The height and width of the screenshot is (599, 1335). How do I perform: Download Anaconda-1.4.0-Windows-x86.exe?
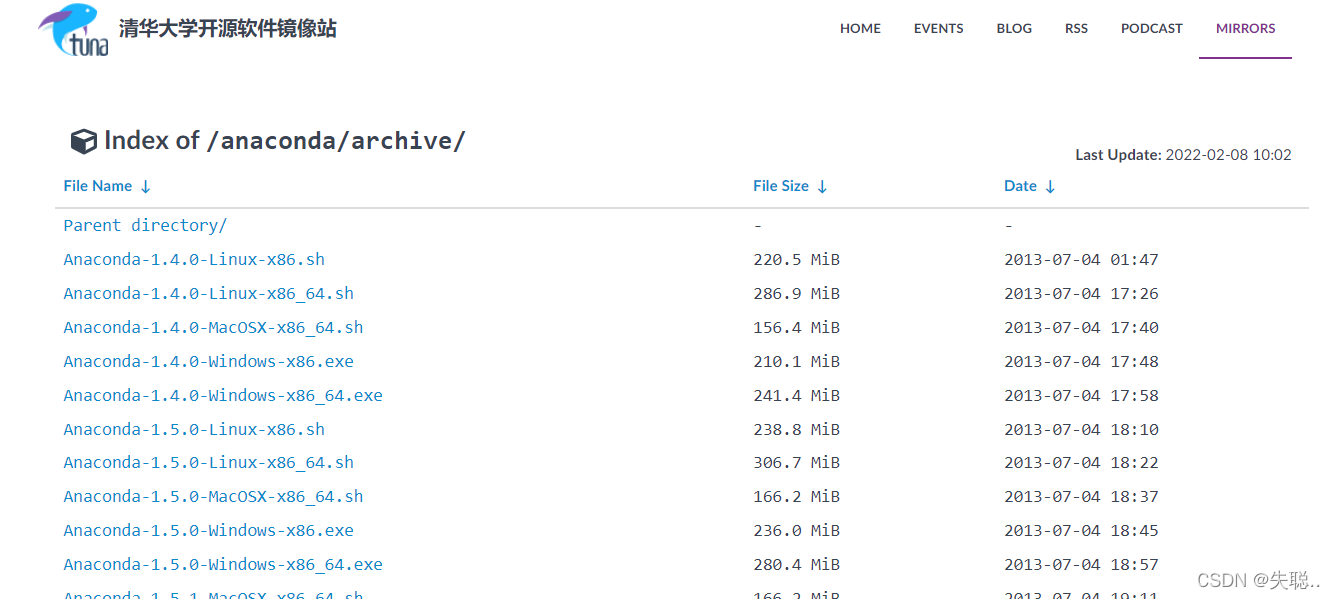point(208,361)
